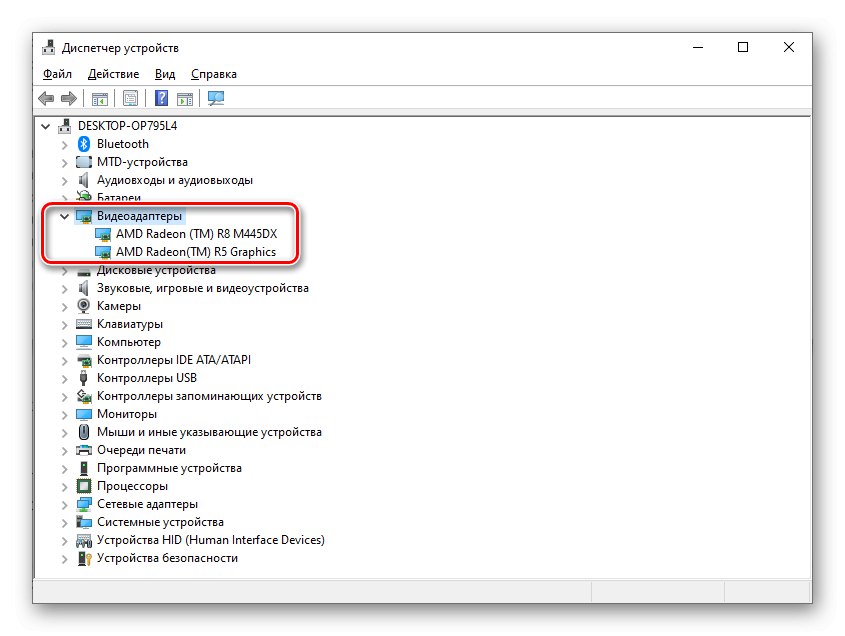Click the Back arrow toolbar icon

(46, 99)
